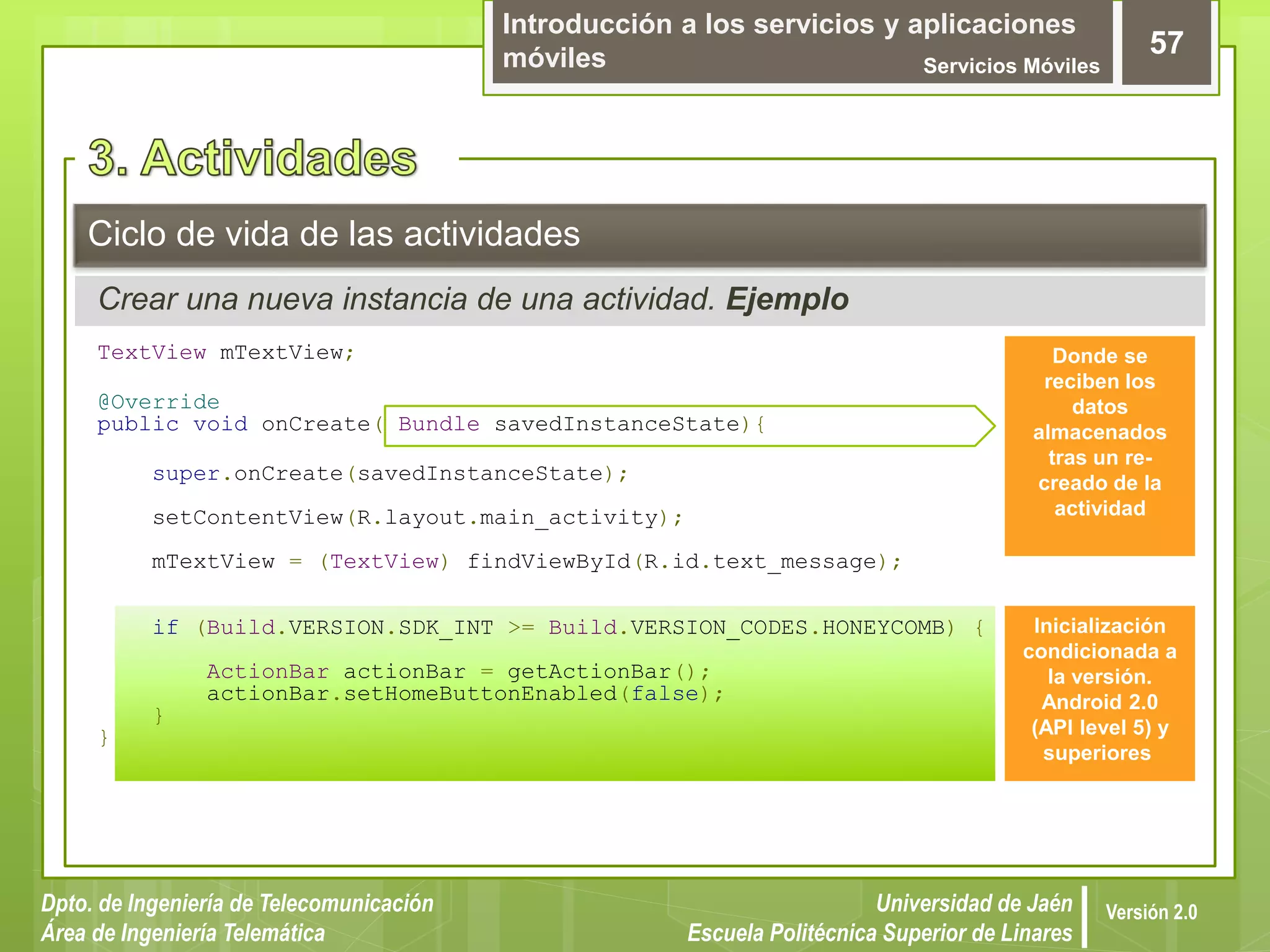
Task: Click 'Bundle savedInstanceState){' parameter text
Action: click(x=581, y=425)
